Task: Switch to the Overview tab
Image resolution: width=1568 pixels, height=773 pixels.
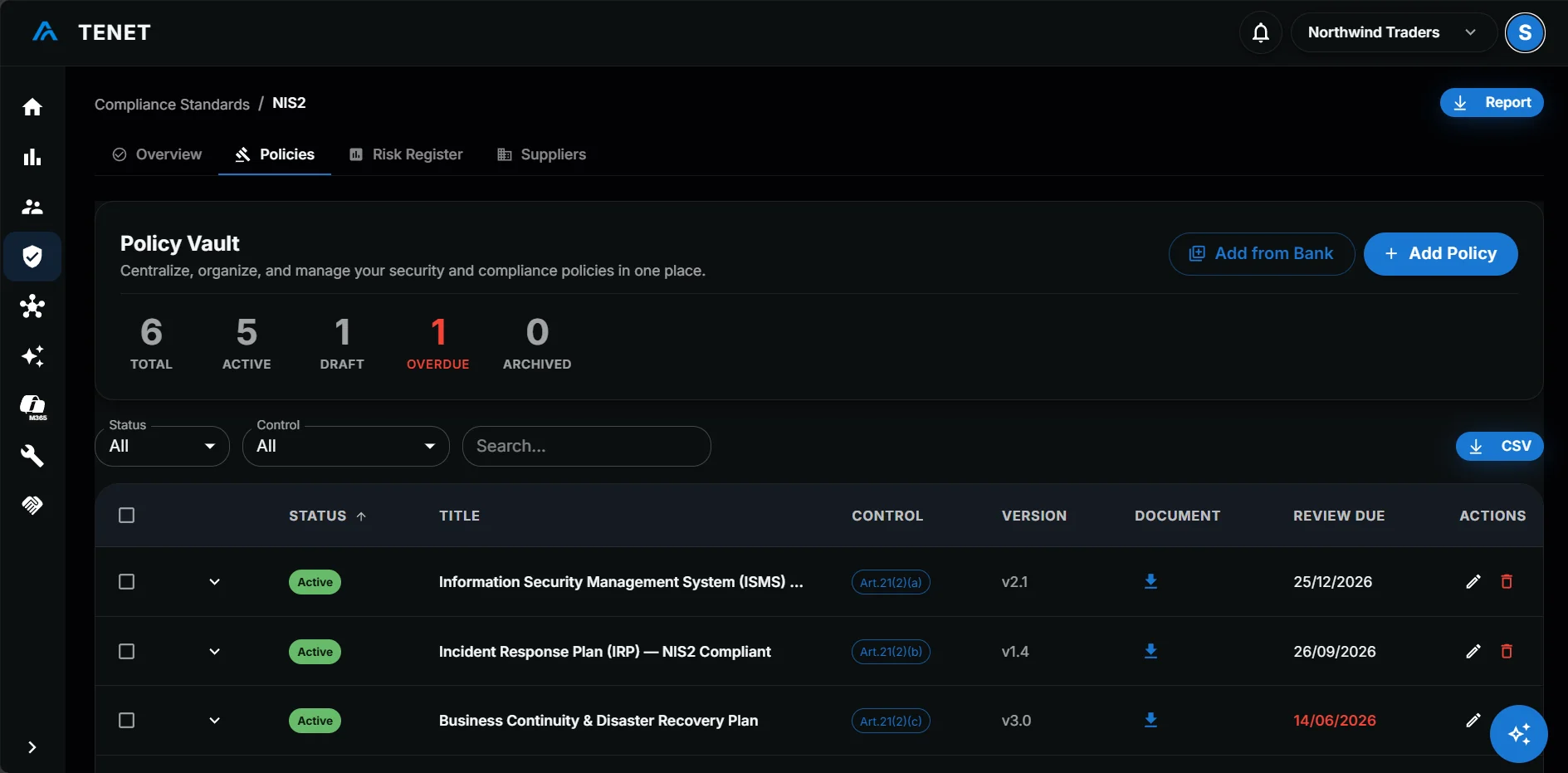Action: 157,154
